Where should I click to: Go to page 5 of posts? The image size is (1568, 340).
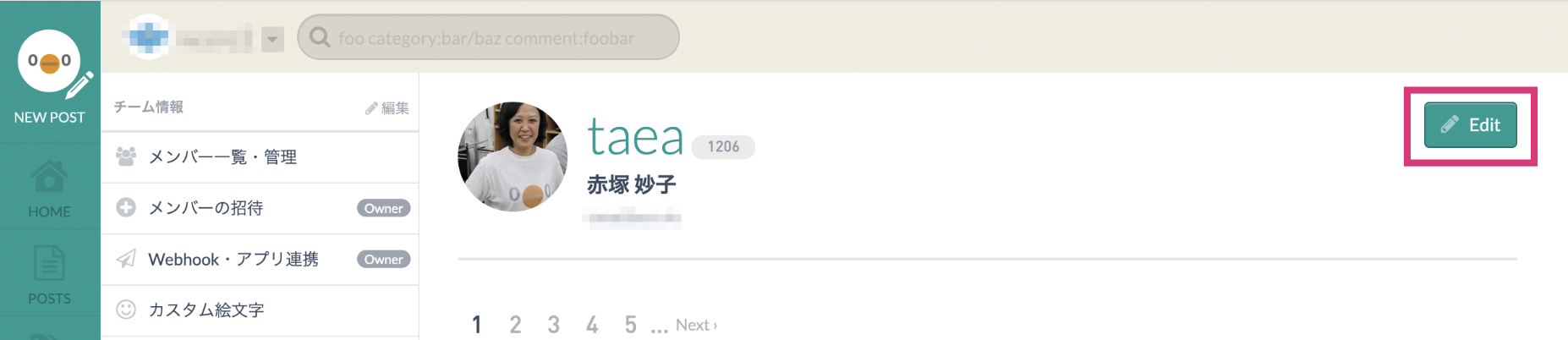tap(630, 325)
